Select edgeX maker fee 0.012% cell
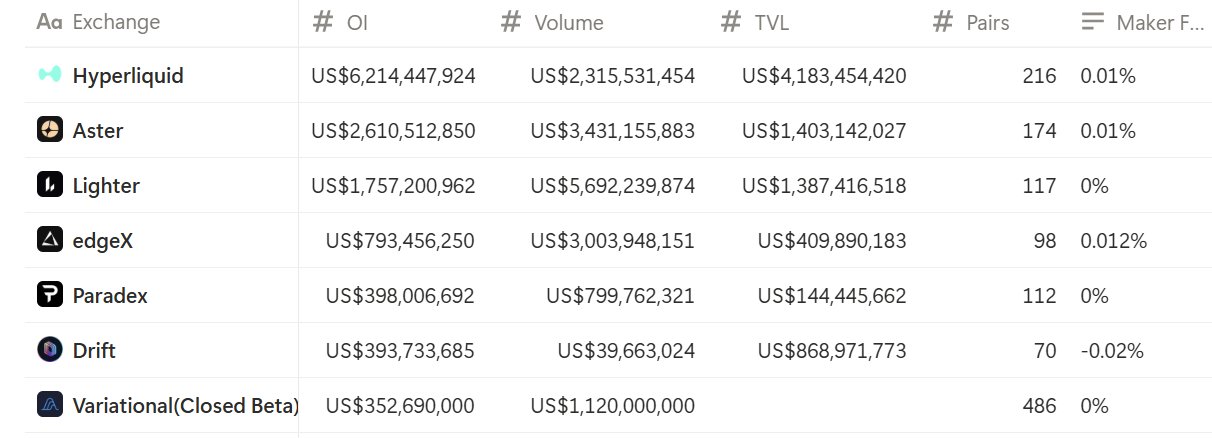Screen dimensions: 1212x438 pyautogui.click(x=1113, y=240)
